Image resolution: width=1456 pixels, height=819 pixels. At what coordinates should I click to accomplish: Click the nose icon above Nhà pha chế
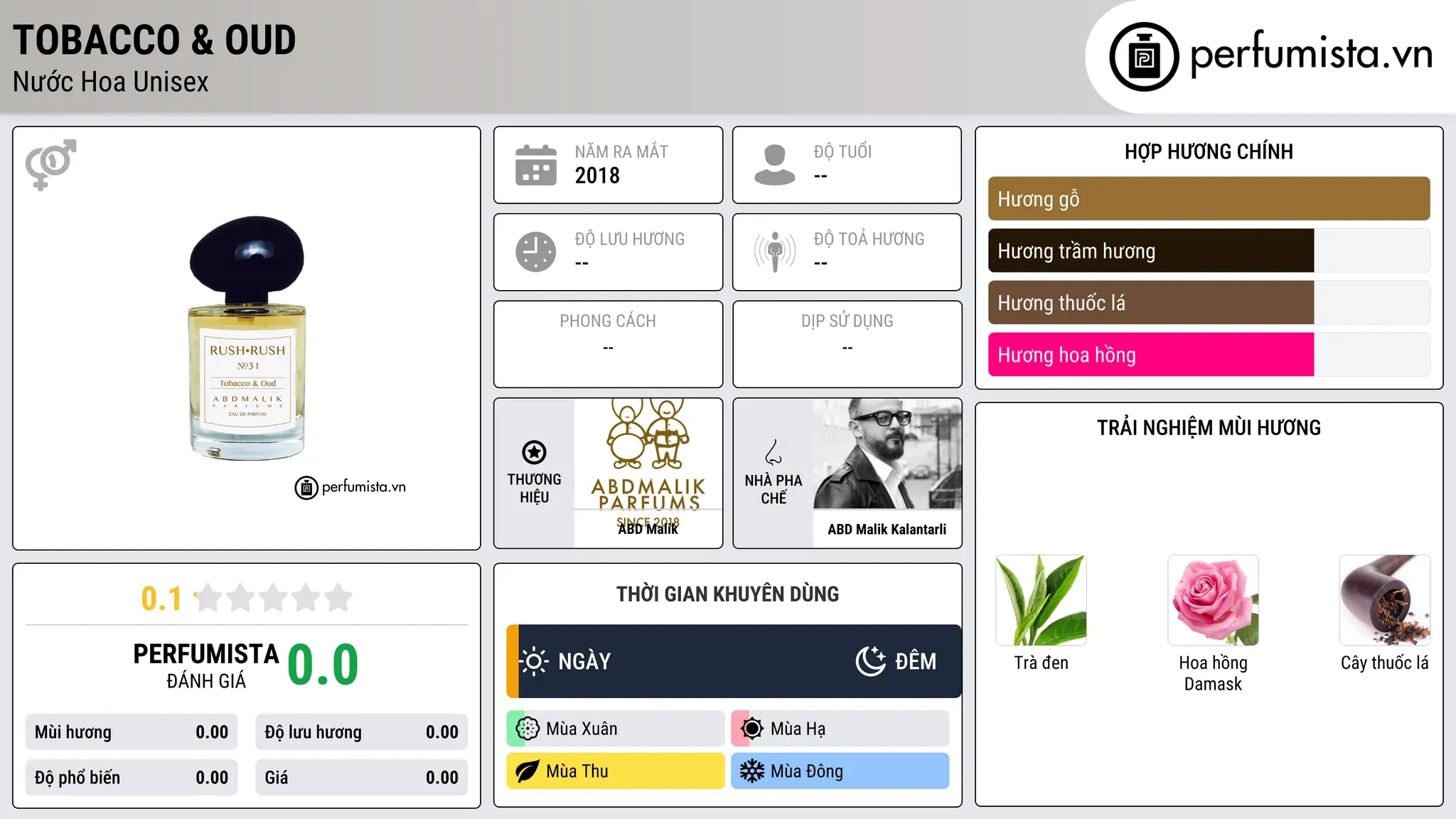coord(773,452)
